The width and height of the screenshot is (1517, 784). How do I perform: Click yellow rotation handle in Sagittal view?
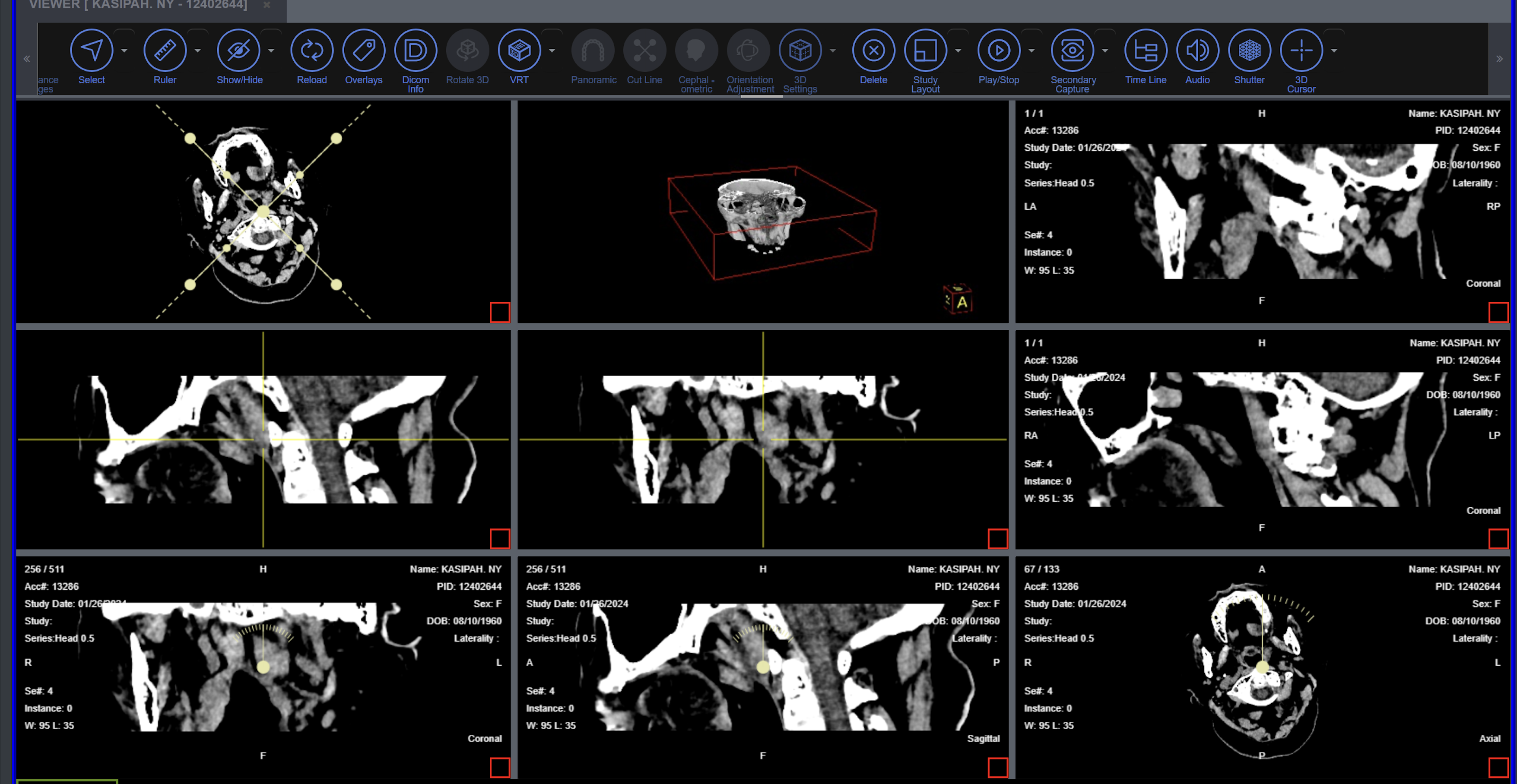(763, 667)
